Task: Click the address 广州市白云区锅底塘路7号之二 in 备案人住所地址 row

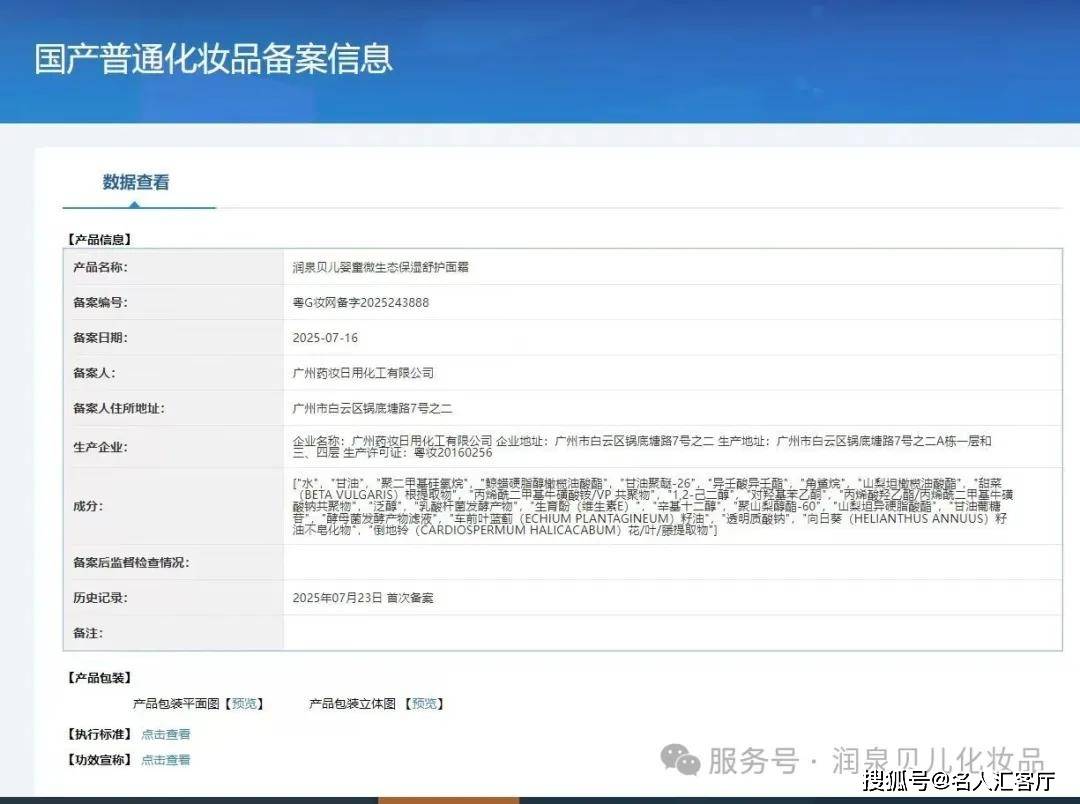Action: coord(373,408)
